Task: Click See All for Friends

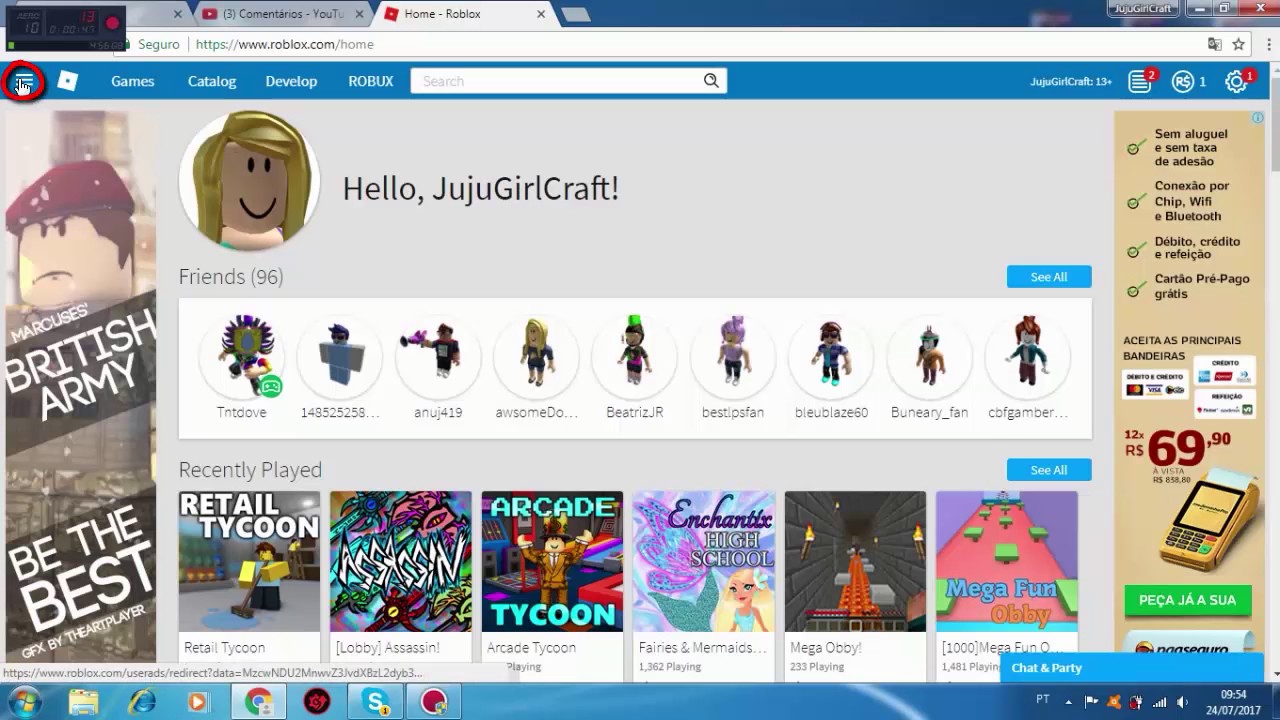Action: click(1049, 277)
